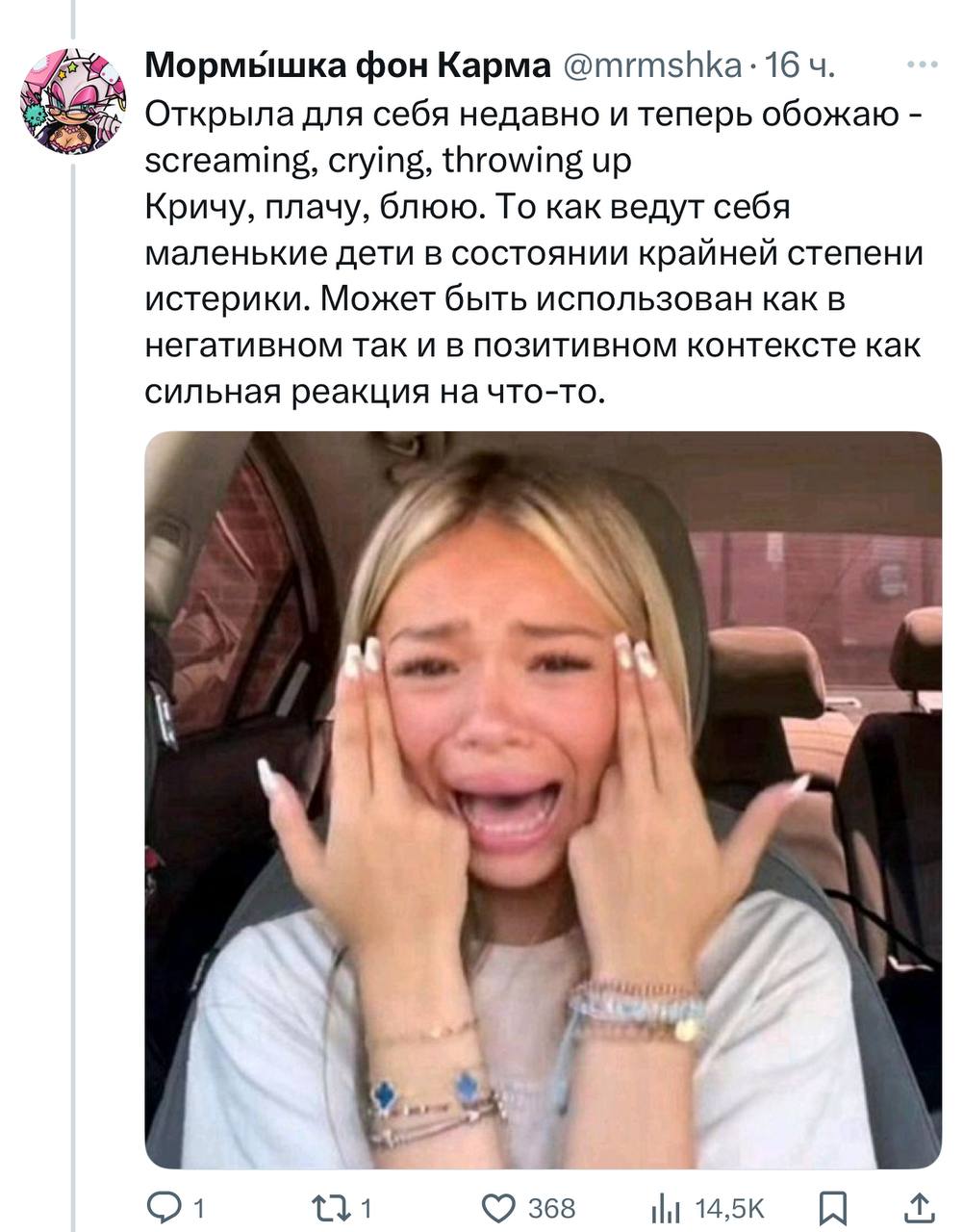Open the crying woman photo
The height and width of the screenshot is (1232, 963).
click(x=543, y=799)
